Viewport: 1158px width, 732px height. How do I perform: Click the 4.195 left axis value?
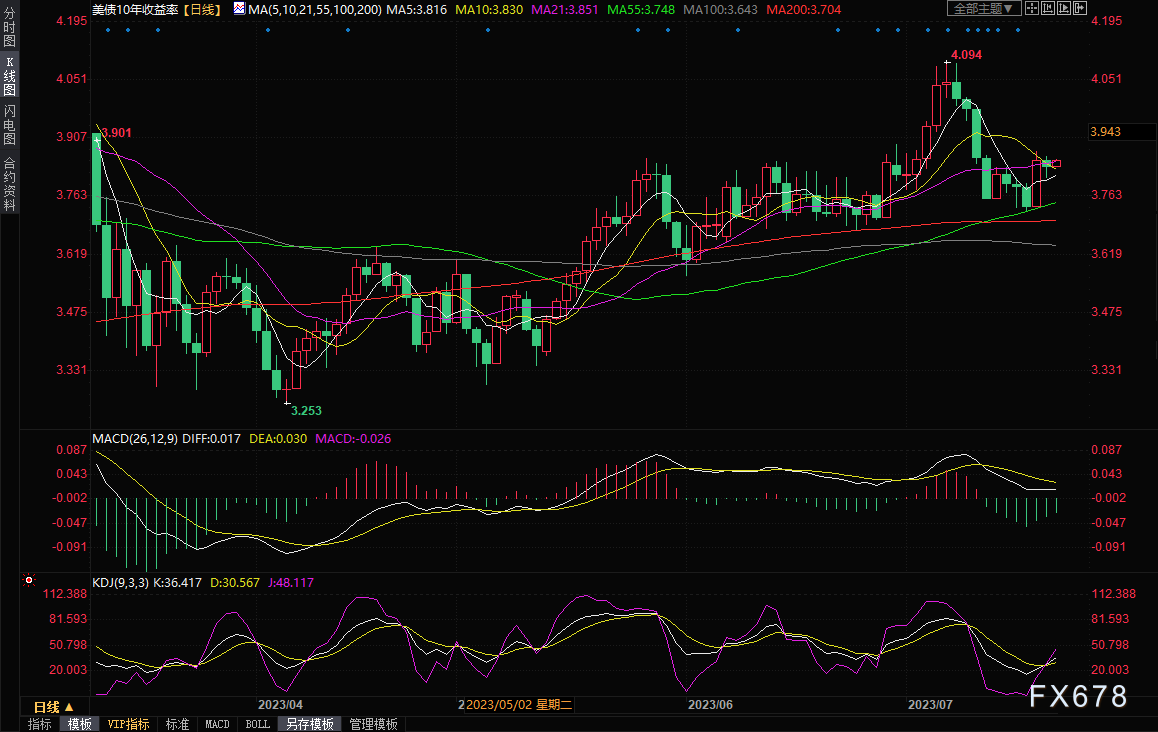click(72, 21)
